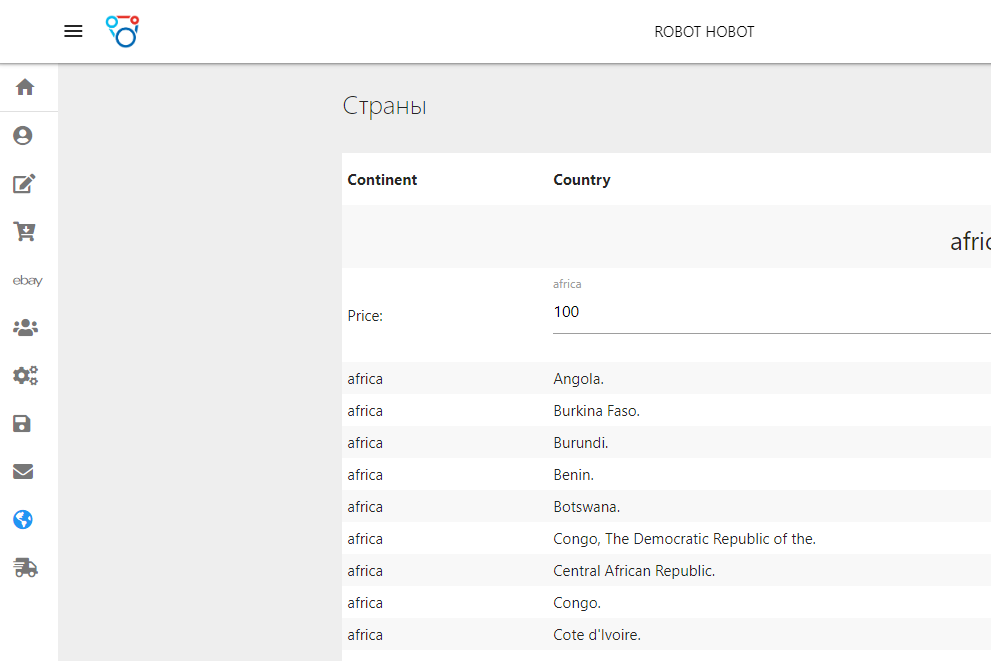This screenshot has width=991, height=661.
Task: Open the hamburger navigation menu
Action: pos(73,31)
